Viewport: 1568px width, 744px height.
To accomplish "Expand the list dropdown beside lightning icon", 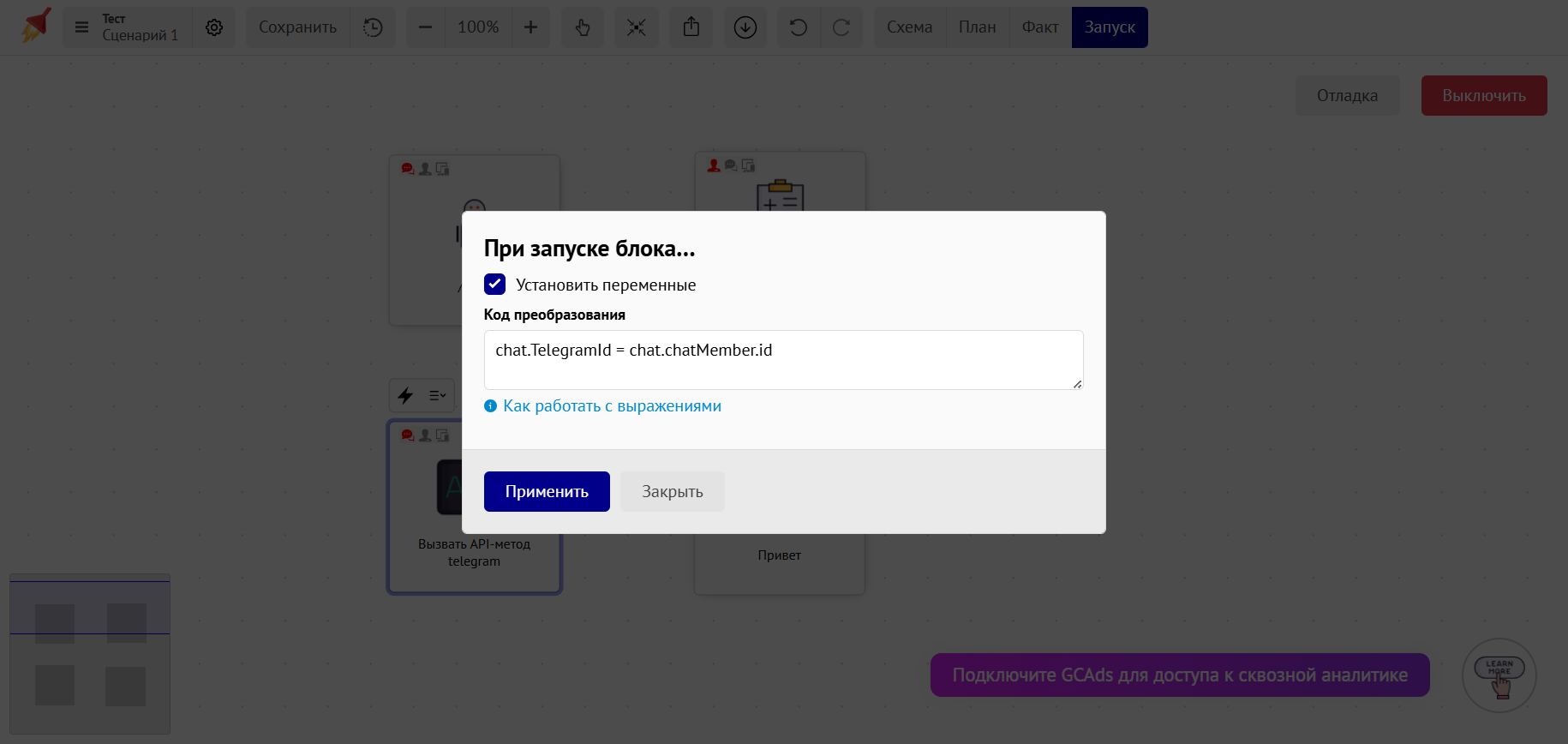I will tap(437, 395).
